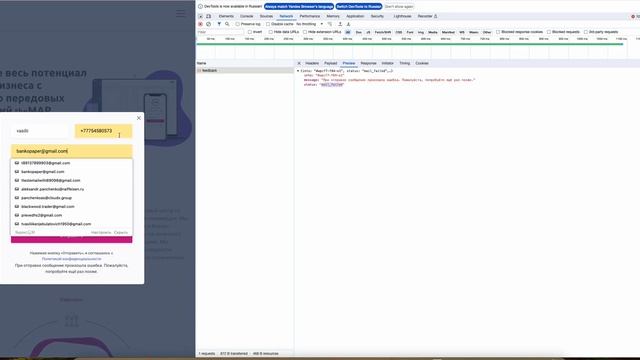This screenshot has height=360, width=640.
Task: Stop recording network log (red button)
Action: [200, 24]
